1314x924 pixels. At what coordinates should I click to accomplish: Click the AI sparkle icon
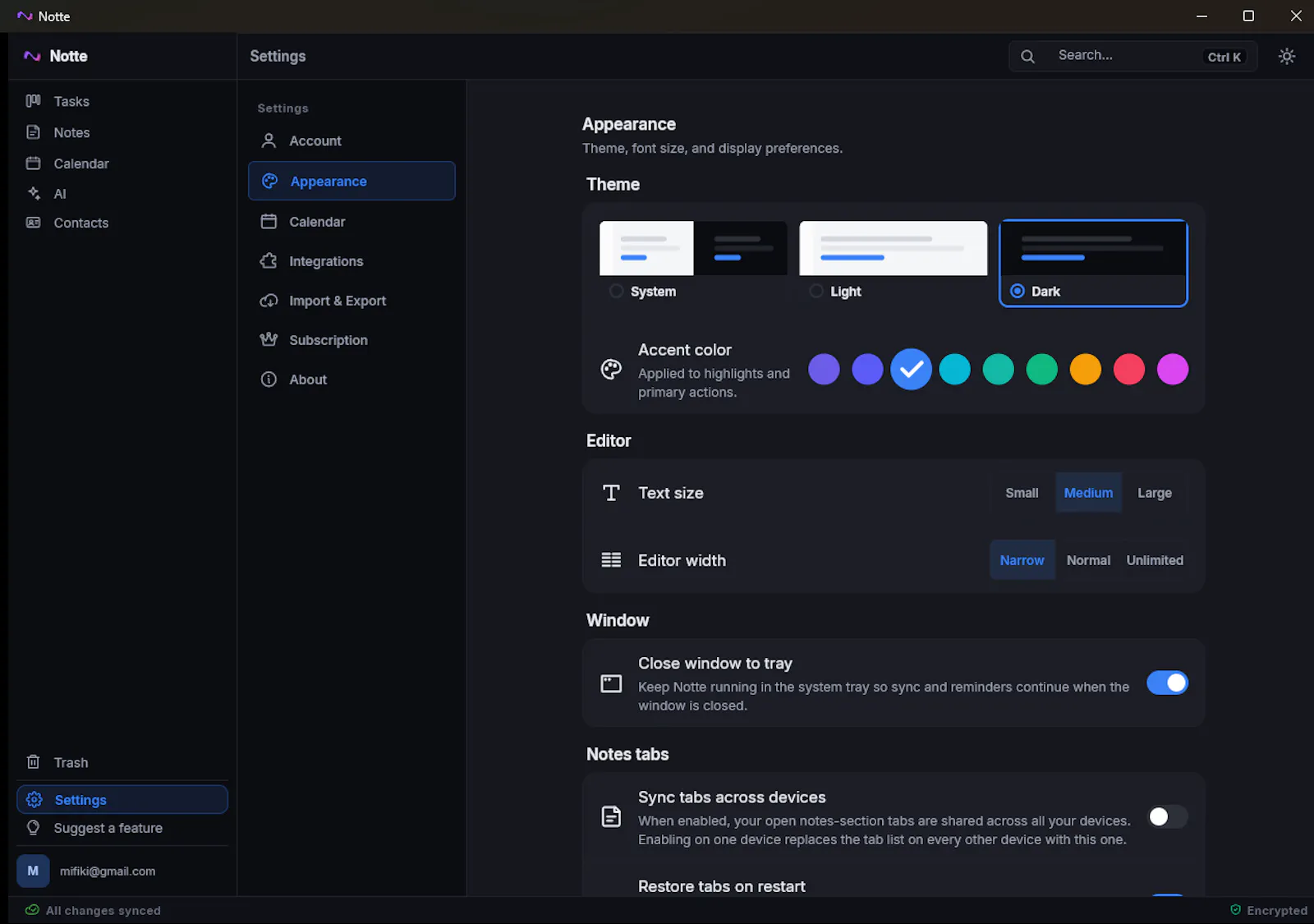pos(33,193)
